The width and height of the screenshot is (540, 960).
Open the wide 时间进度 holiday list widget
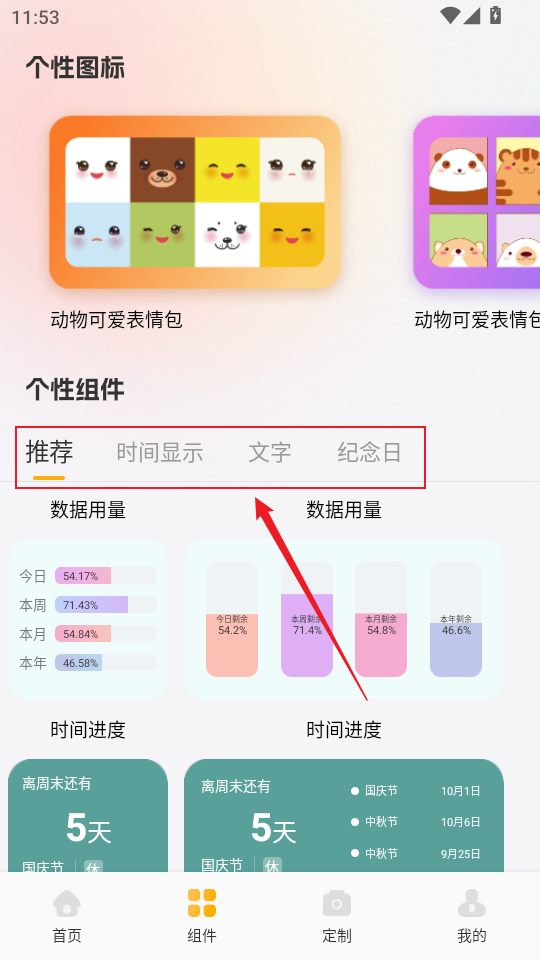[x=344, y=816]
